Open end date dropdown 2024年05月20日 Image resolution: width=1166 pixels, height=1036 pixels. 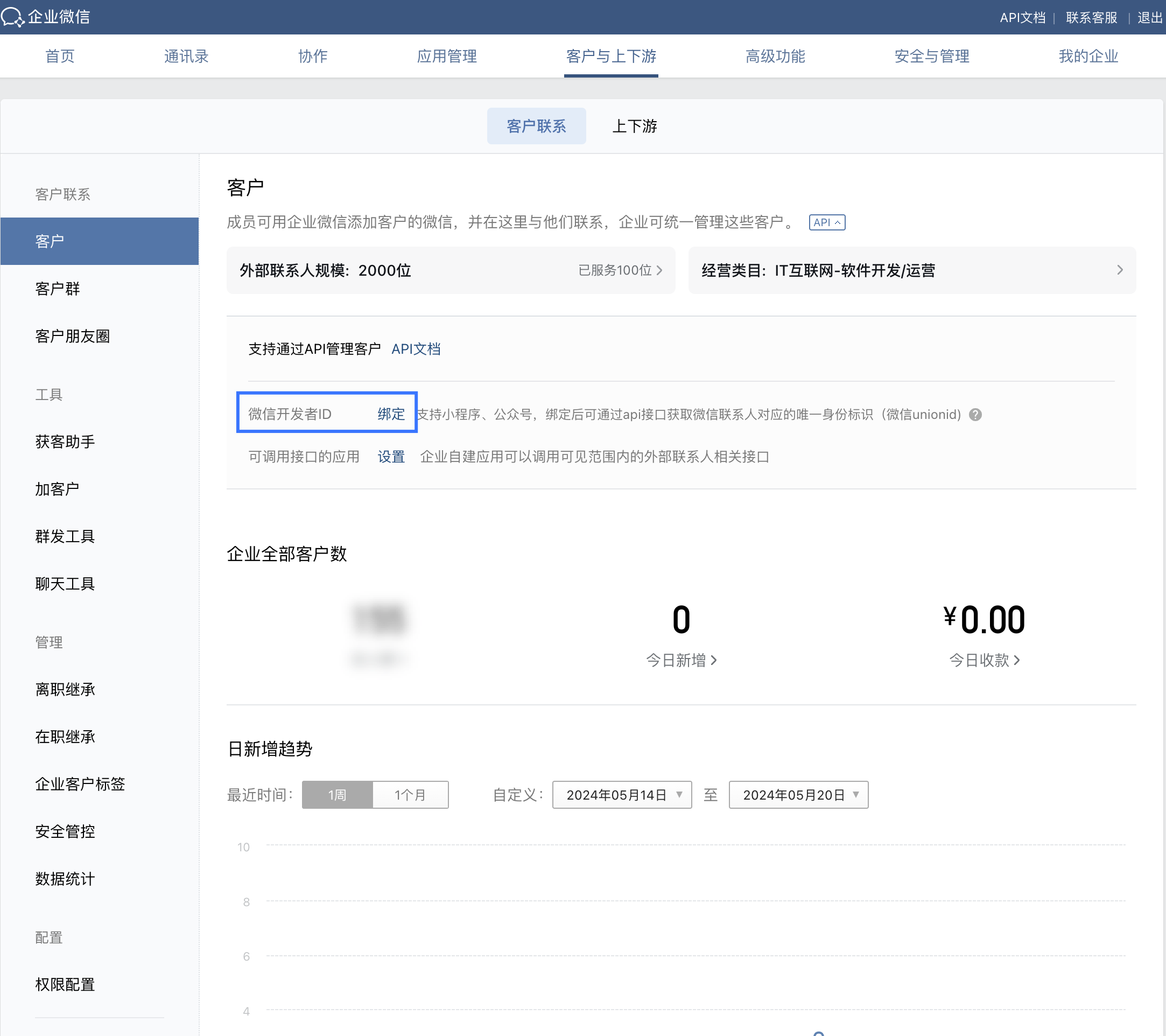(799, 795)
